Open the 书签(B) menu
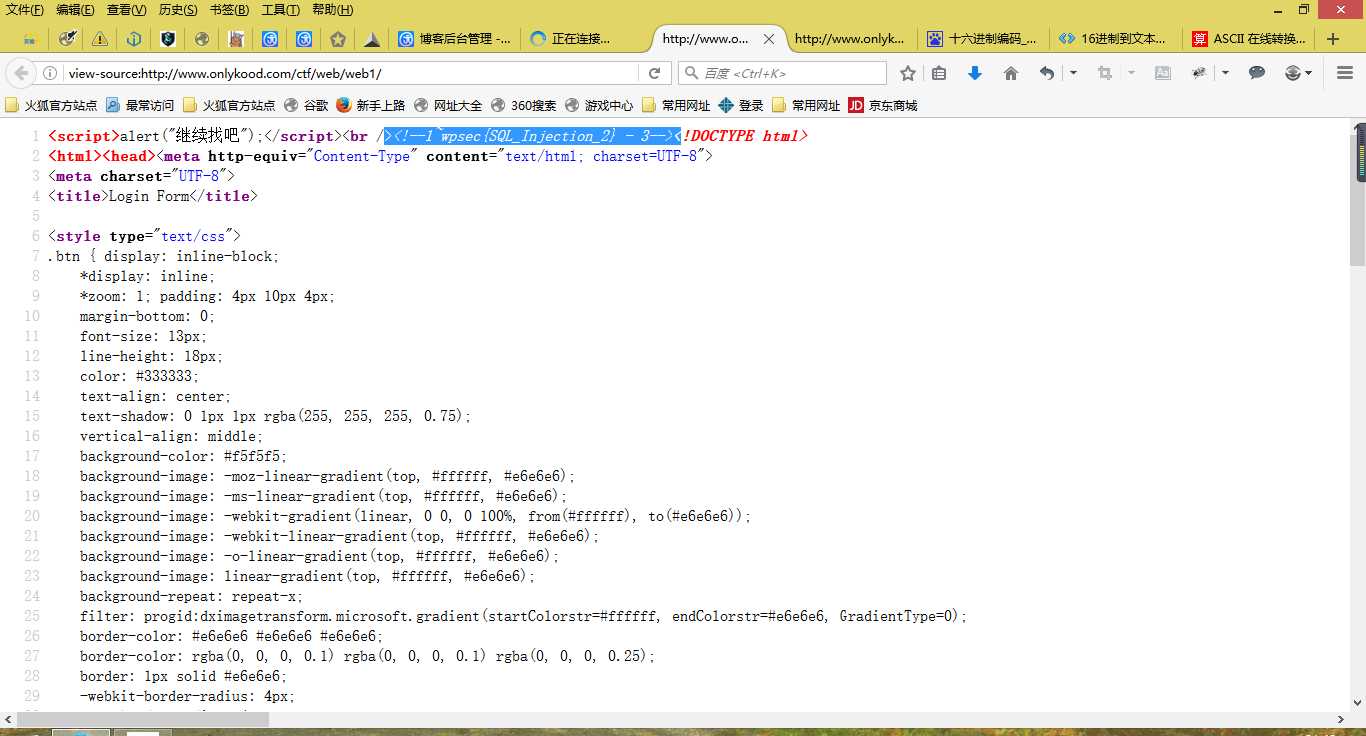 tap(229, 10)
